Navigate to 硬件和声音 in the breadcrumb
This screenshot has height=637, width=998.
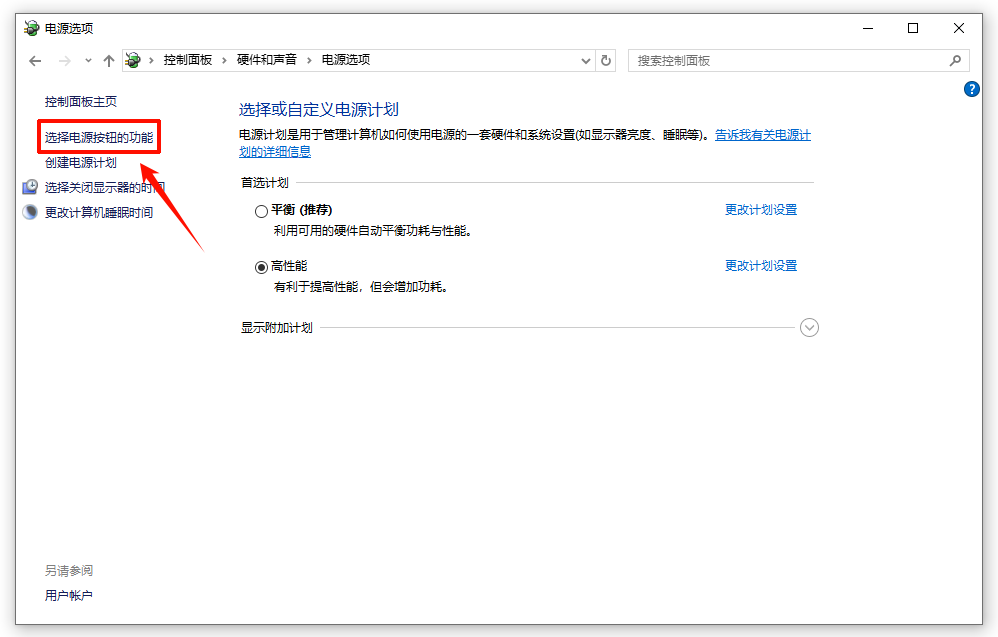pos(268,60)
